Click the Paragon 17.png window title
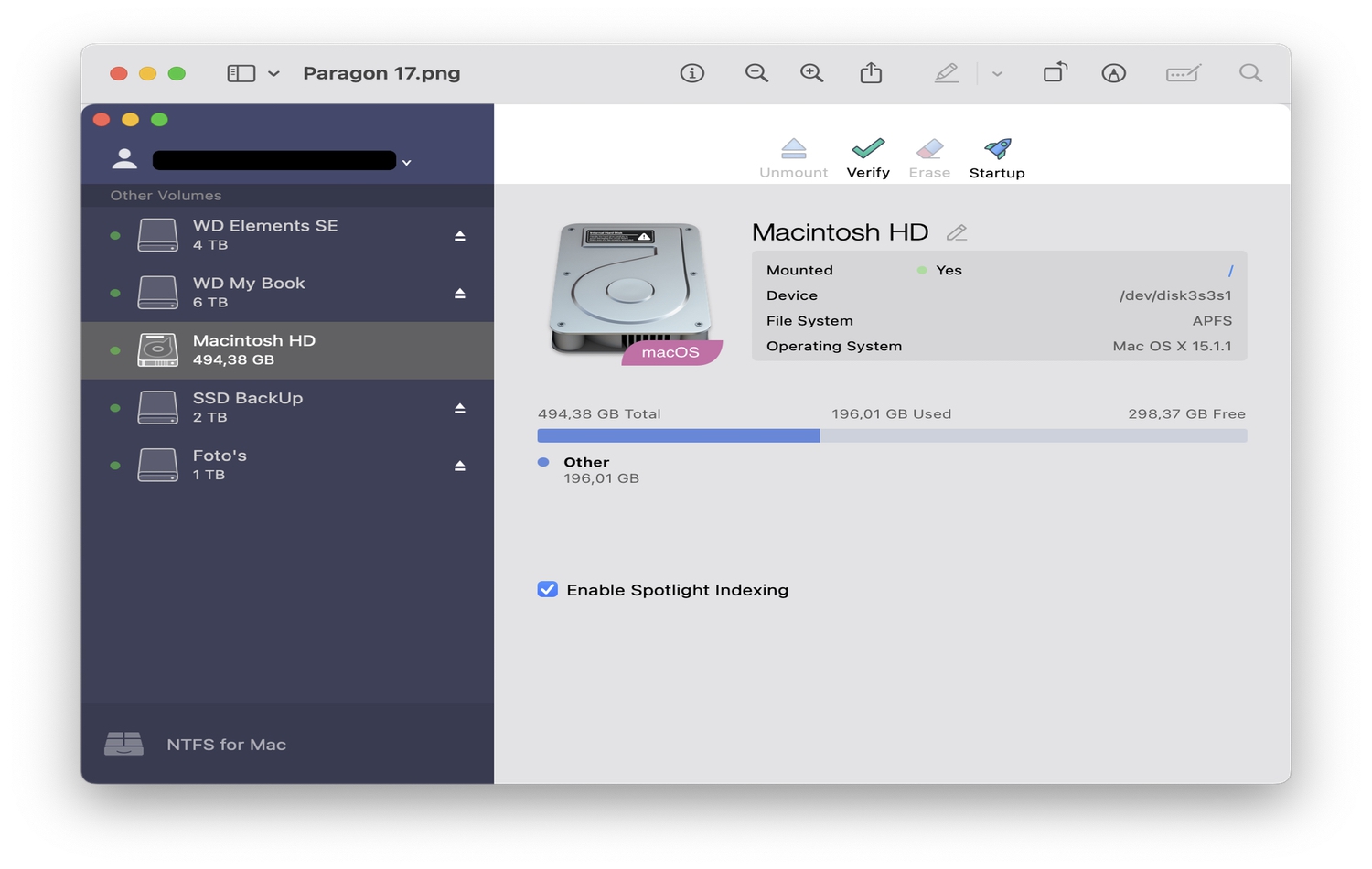This screenshot has height=869, width=1372. (x=381, y=73)
